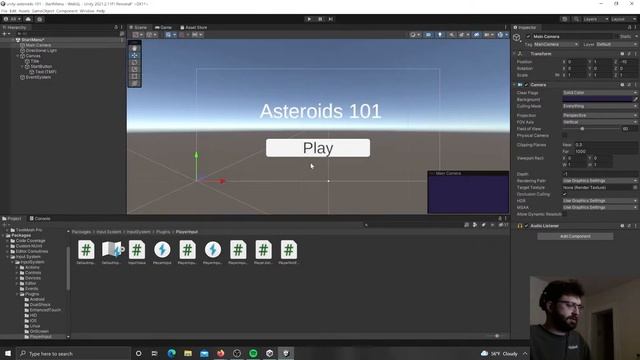The image size is (640, 360).
Task: Toggle 2D view mode in Scene toolbar
Action: pos(428,35)
